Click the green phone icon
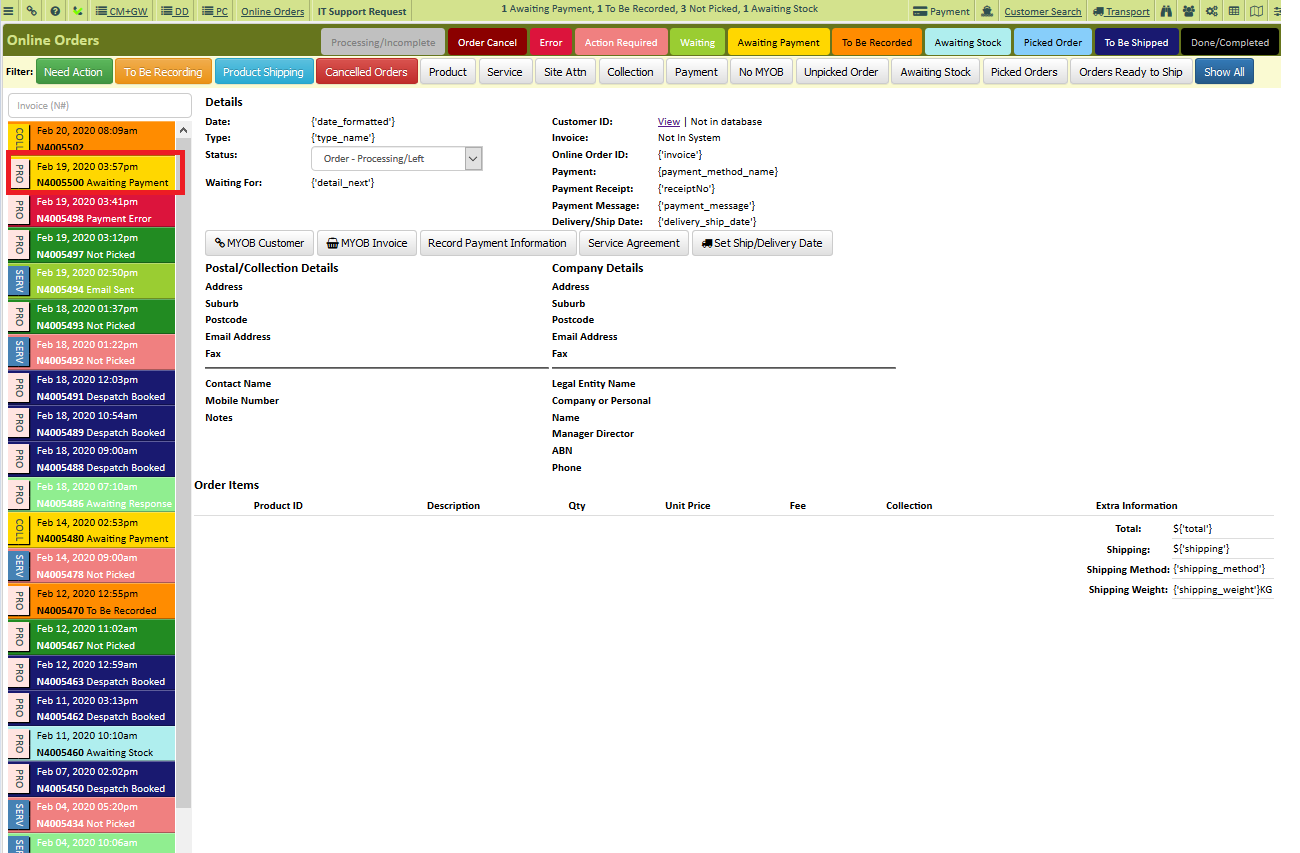Image resolution: width=1300 pixels, height=853 pixels. pyautogui.click(x=78, y=11)
